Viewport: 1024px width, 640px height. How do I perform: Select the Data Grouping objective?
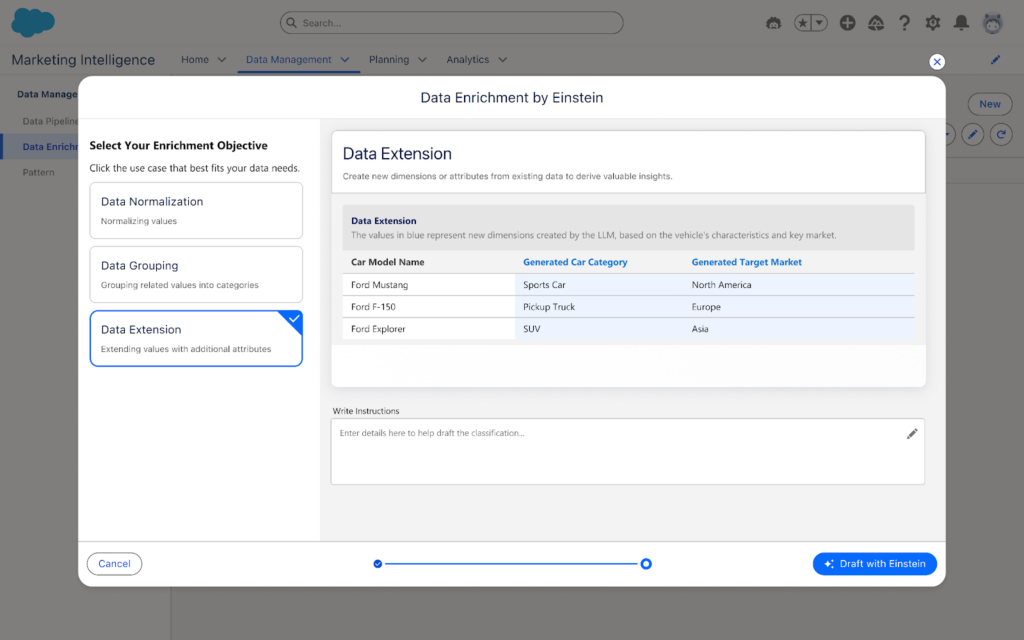pyautogui.click(x=196, y=274)
